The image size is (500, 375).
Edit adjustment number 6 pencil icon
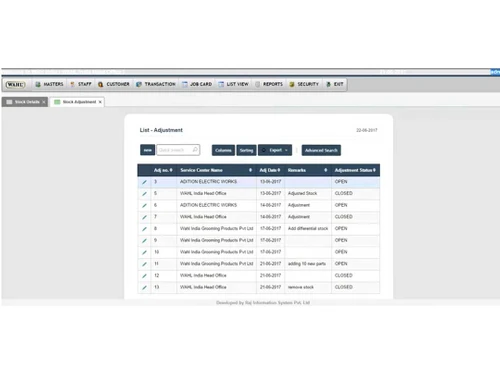pyautogui.click(x=144, y=205)
